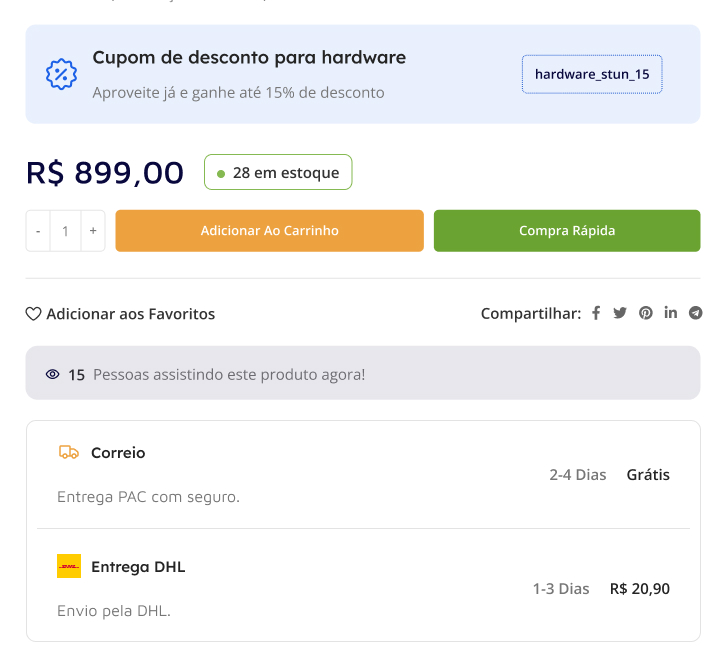Image resolution: width=728 pixels, height=667 pixels.
Task: Click the 28 em estoque badge
Action: tap(278, 172)
